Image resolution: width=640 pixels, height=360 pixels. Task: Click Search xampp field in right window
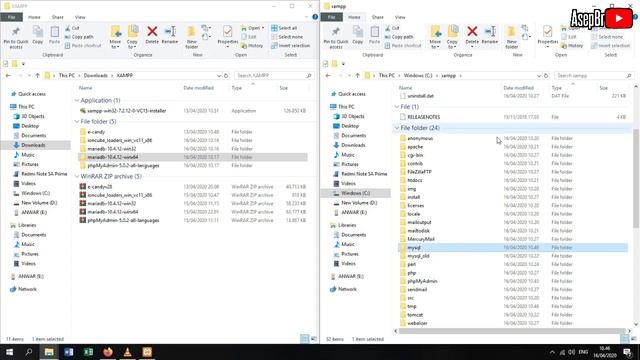594,76
